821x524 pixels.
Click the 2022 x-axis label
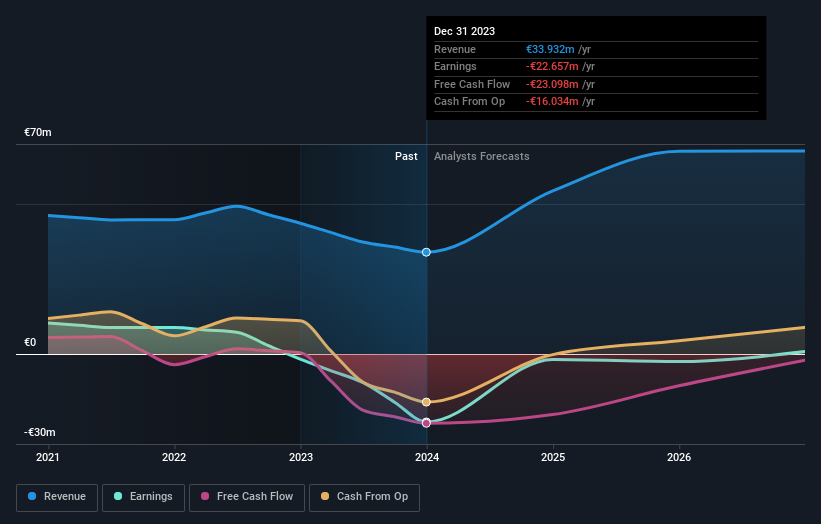pyautogui.click(x=174, y=458)
